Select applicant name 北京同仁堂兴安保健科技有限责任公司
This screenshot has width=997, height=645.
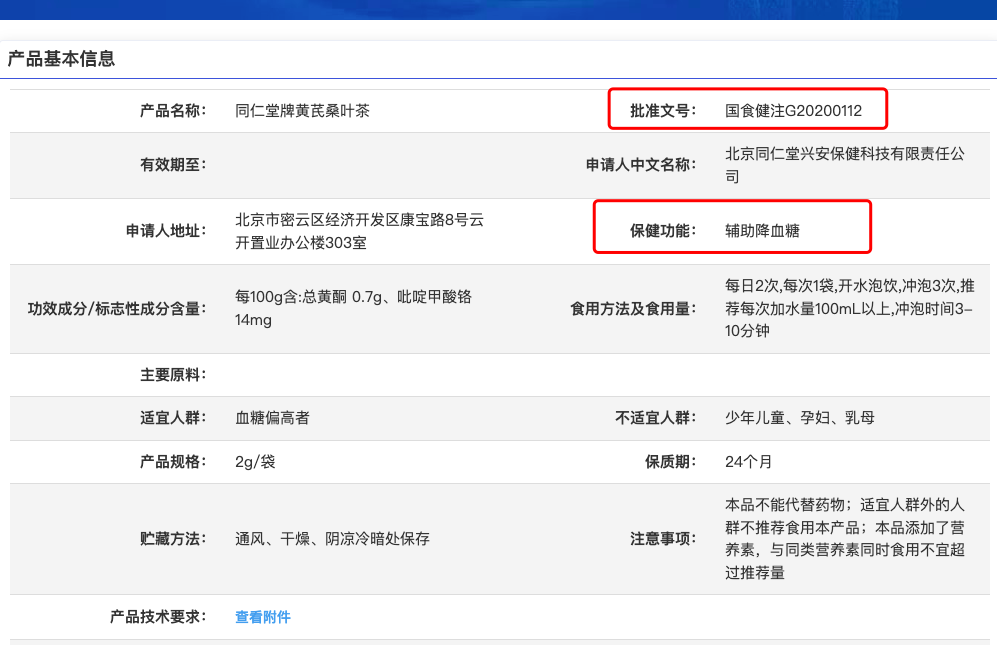[845, 165]
